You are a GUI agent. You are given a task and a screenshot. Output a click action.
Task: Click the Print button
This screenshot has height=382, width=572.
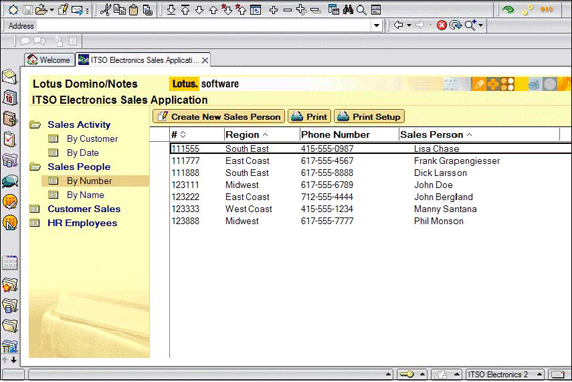(309, 117)
